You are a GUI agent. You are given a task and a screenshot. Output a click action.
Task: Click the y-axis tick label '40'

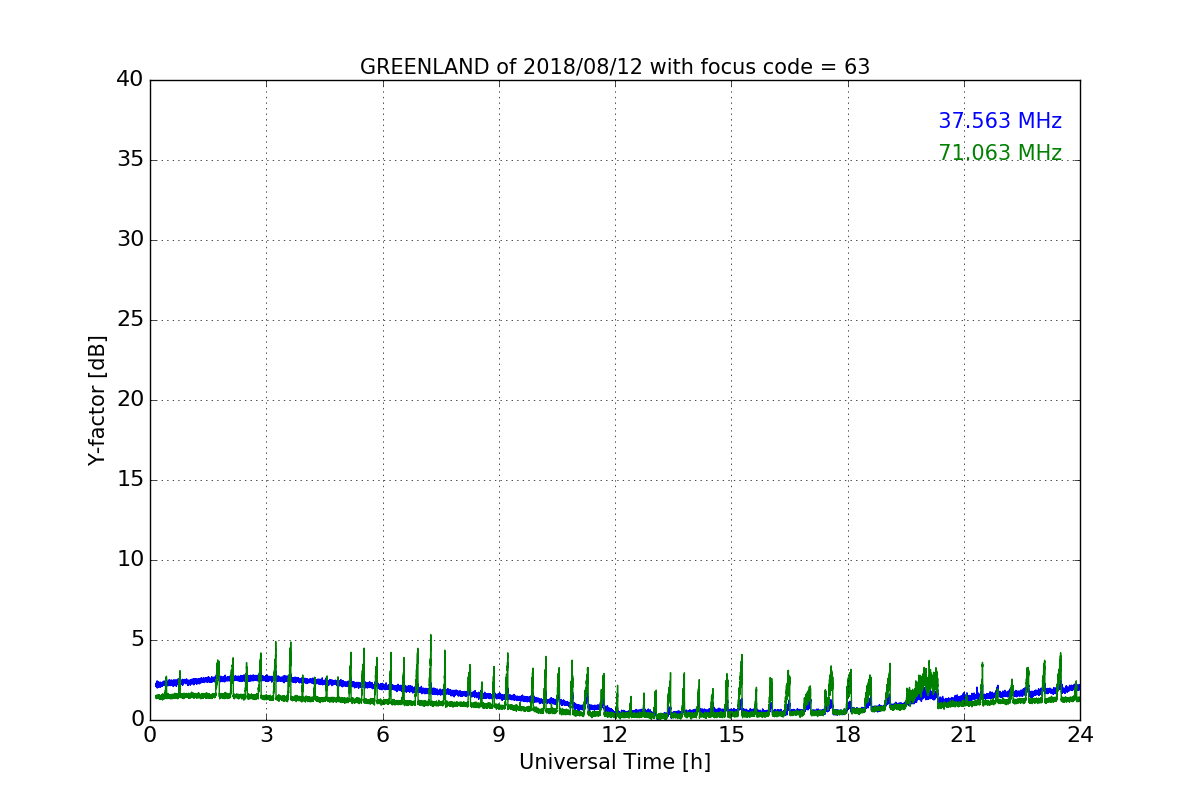(130, 80)
